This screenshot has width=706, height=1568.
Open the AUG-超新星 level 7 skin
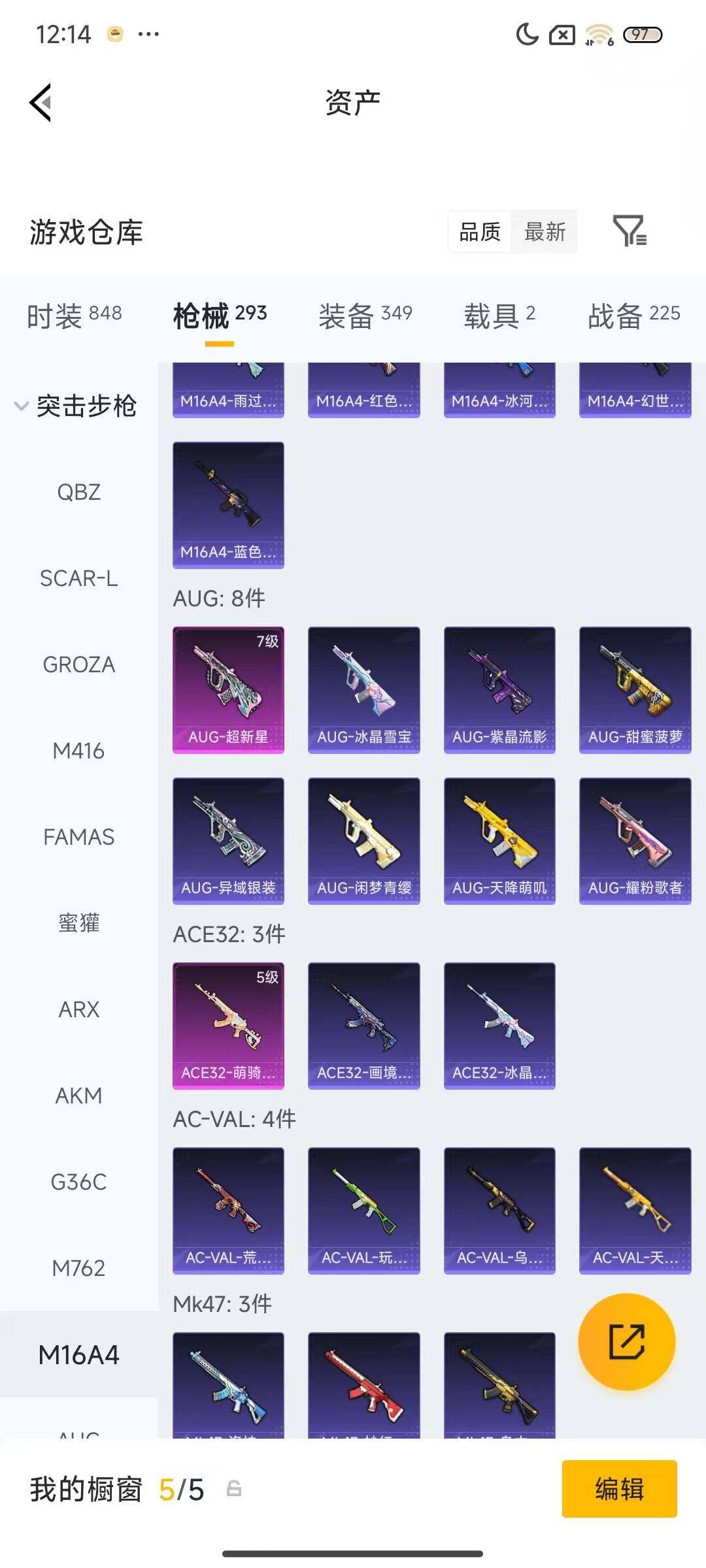[x=228, y=690]
